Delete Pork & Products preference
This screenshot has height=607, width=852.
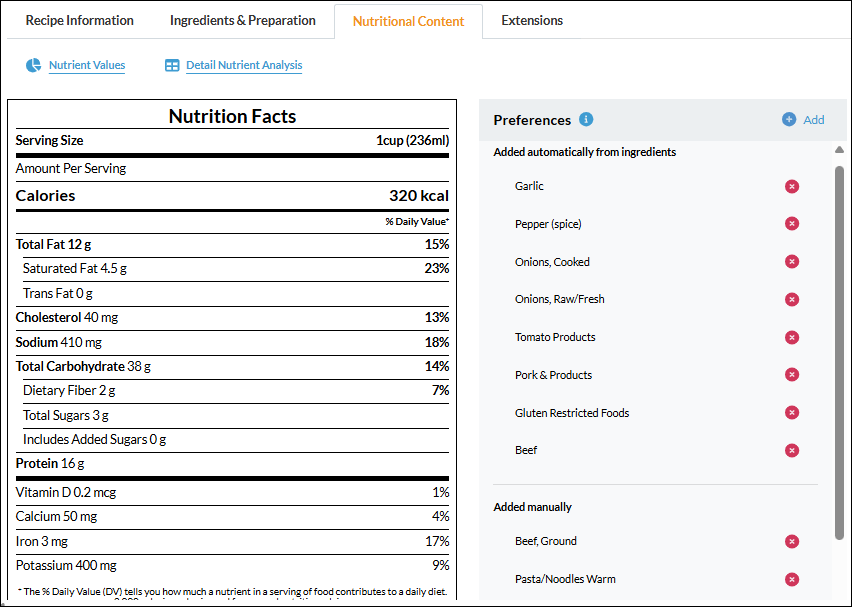[792, 374]
